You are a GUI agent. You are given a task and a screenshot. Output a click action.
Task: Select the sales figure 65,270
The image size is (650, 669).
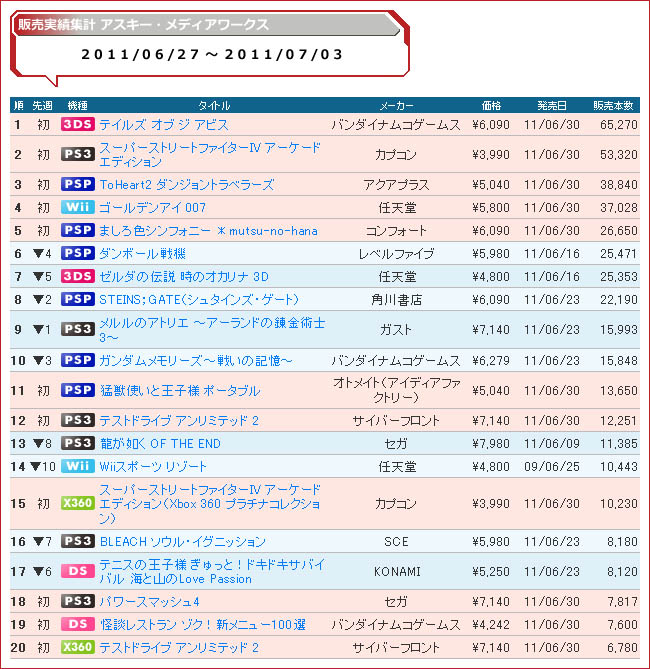(x=618, y=125)
